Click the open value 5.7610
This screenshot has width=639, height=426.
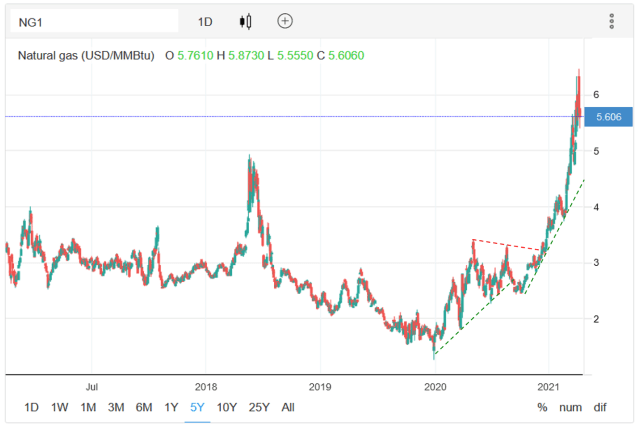(195, 55)
